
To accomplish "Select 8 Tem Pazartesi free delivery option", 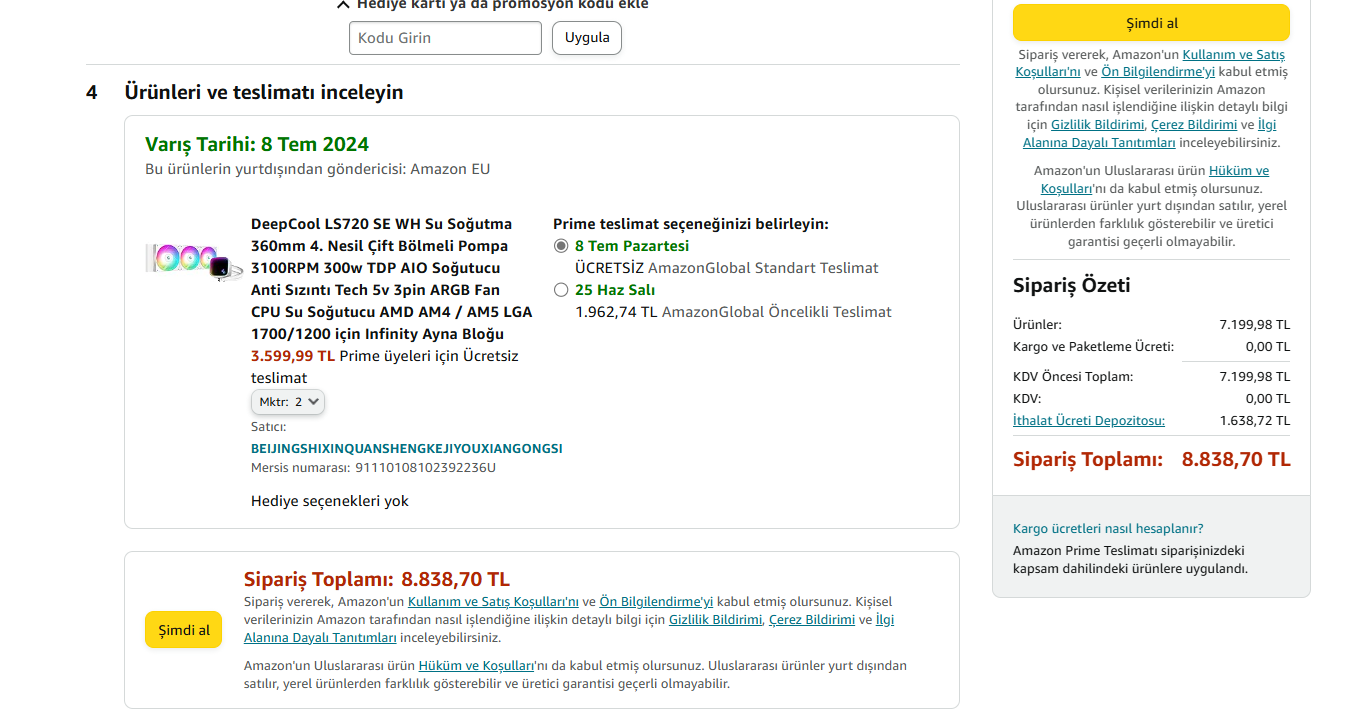I will point(561,246).
